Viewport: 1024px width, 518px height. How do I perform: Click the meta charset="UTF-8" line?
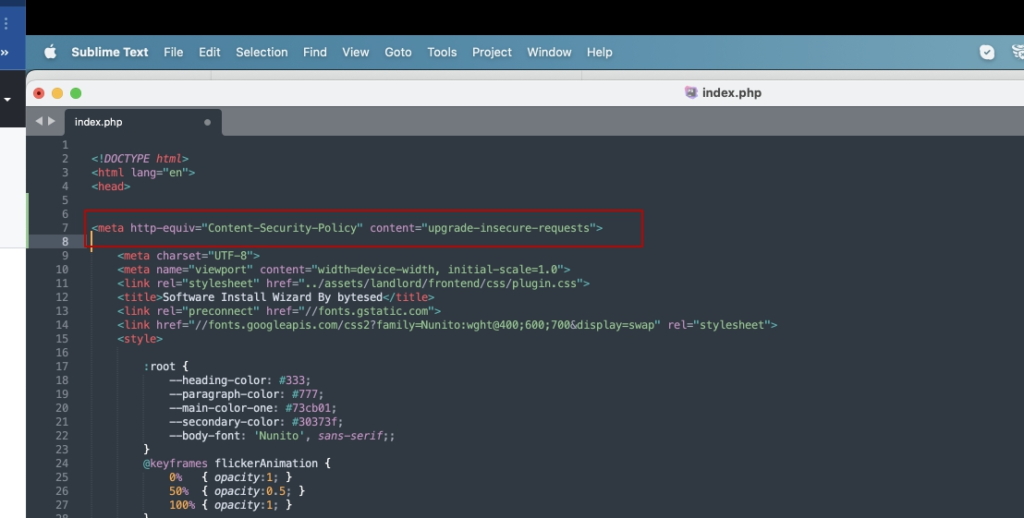point(189,255)
